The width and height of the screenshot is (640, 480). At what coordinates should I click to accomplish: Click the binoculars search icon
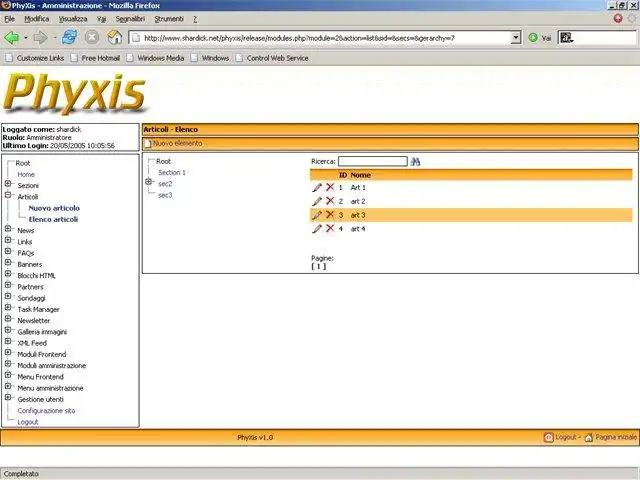click(x=416, y=162)
